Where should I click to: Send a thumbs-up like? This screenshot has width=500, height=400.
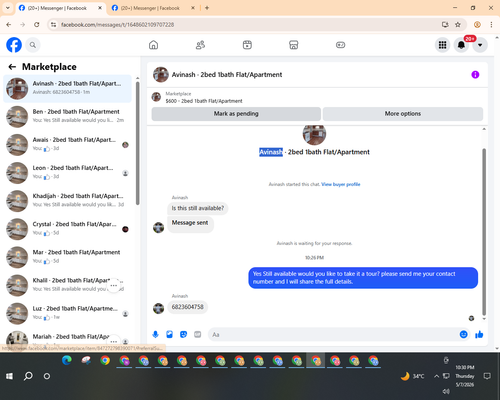click(479, 334)
